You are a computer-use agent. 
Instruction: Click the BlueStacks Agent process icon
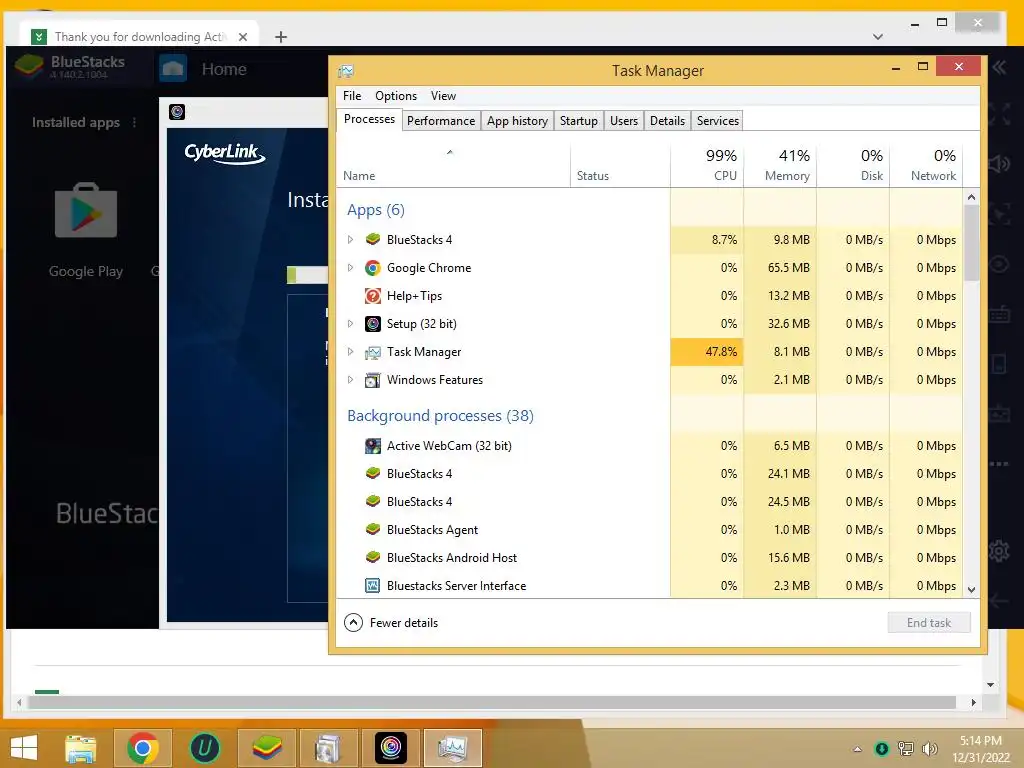pos(373,530)
